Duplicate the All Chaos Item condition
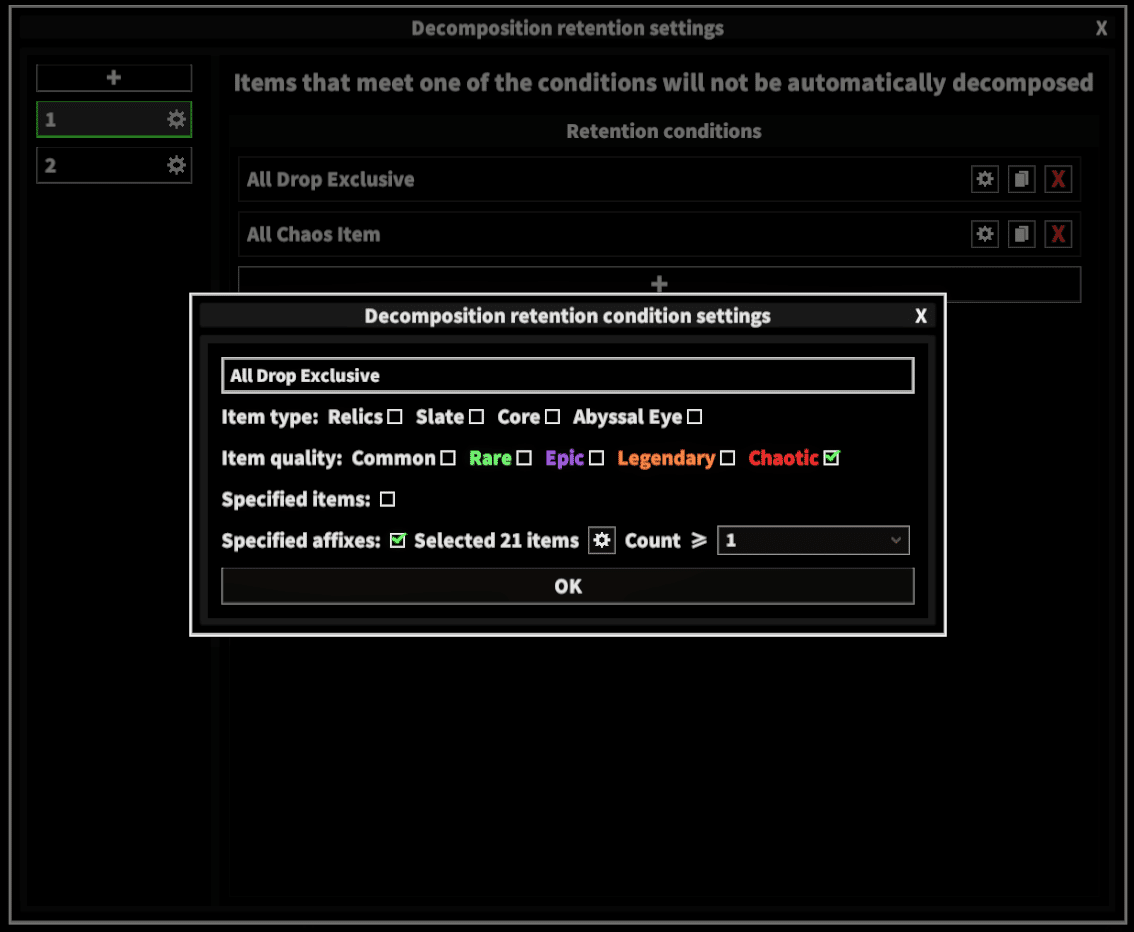 tap(1021, 234)
